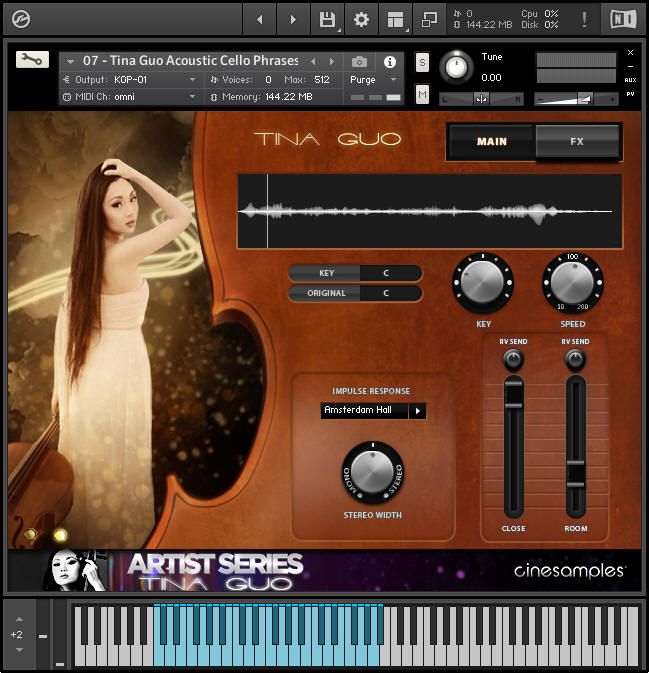Switch to the FX tab

tap(577, 142)
